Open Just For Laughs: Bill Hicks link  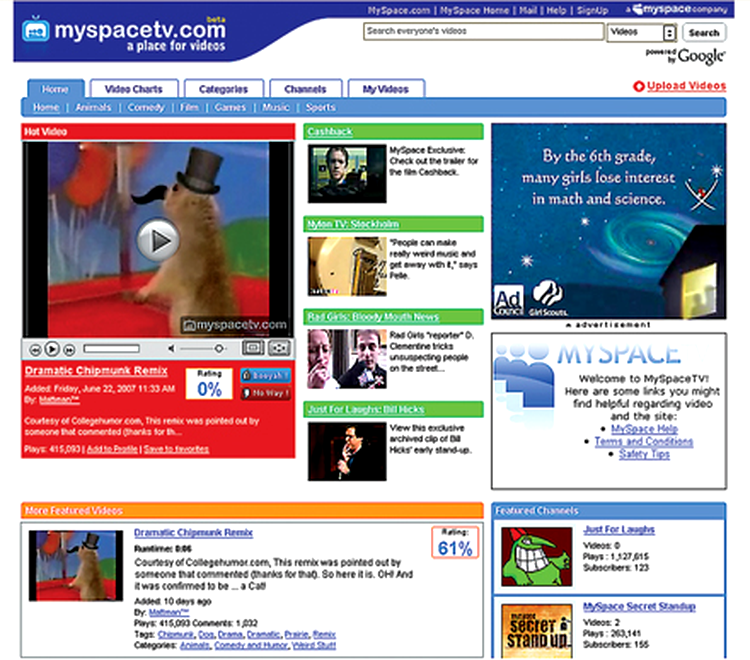(366, 409)
